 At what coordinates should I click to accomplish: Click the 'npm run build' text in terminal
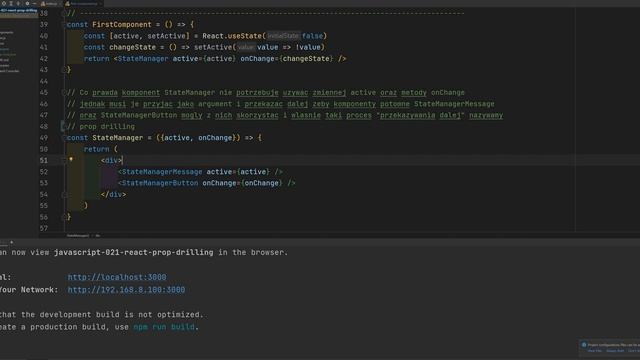click(164, 327)
